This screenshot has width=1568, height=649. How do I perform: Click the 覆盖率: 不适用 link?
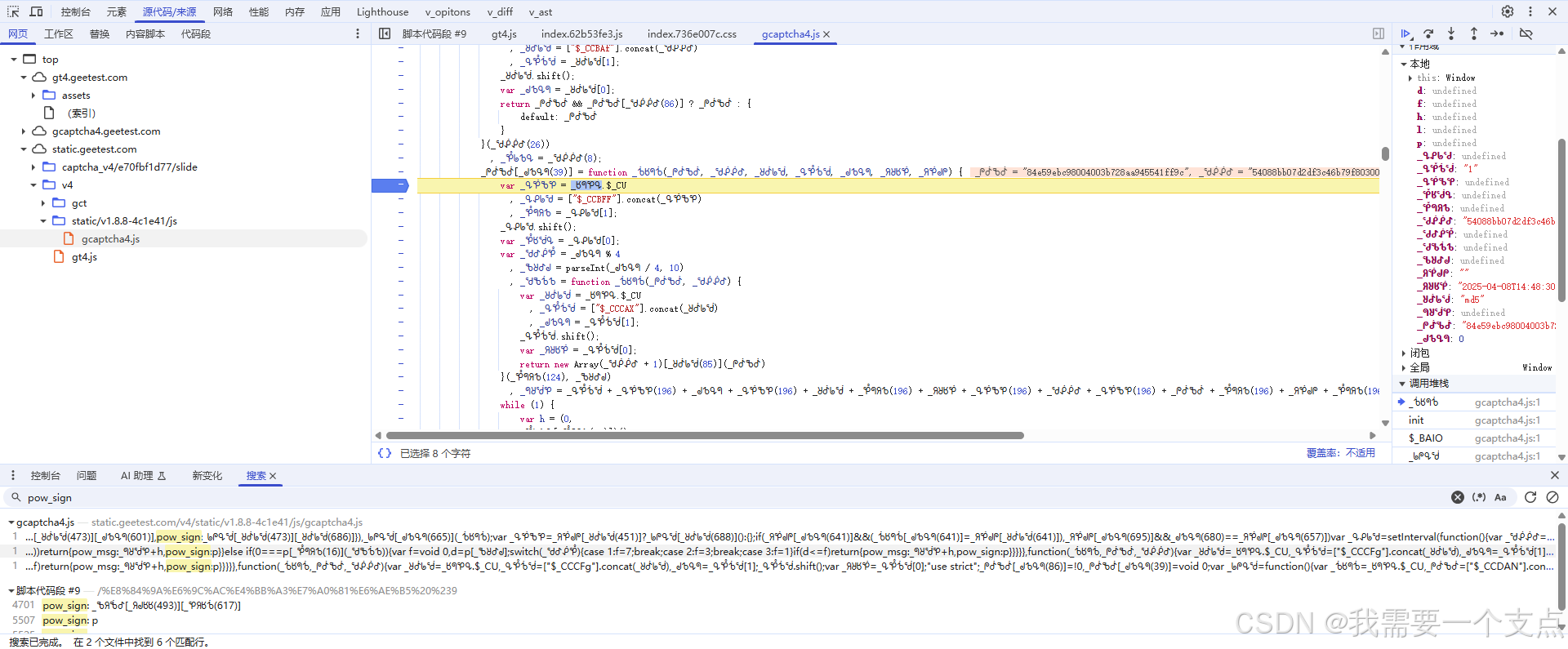(x=1340, y=453)
